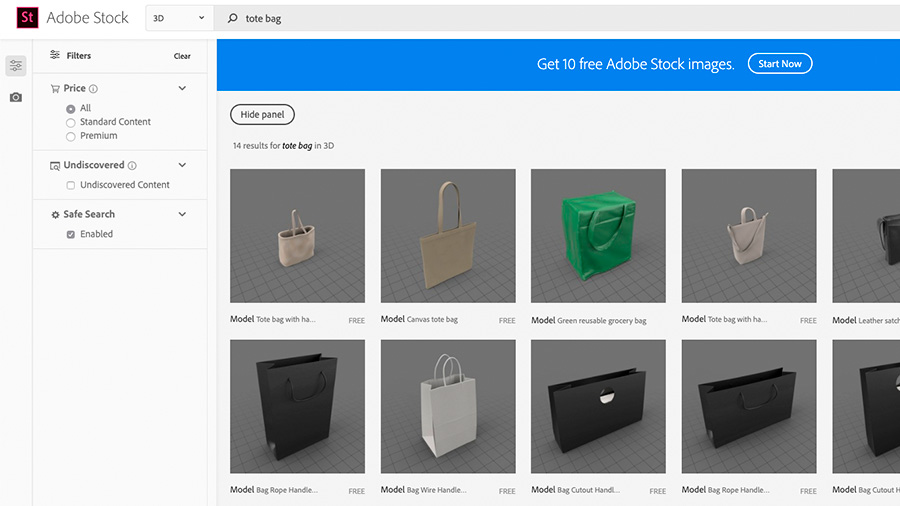Image resolution: width=900 pixels, height=506 pixels.
Task: Click the 'Get 10 free Adobe Stock images' text
Action: (635, 64)
